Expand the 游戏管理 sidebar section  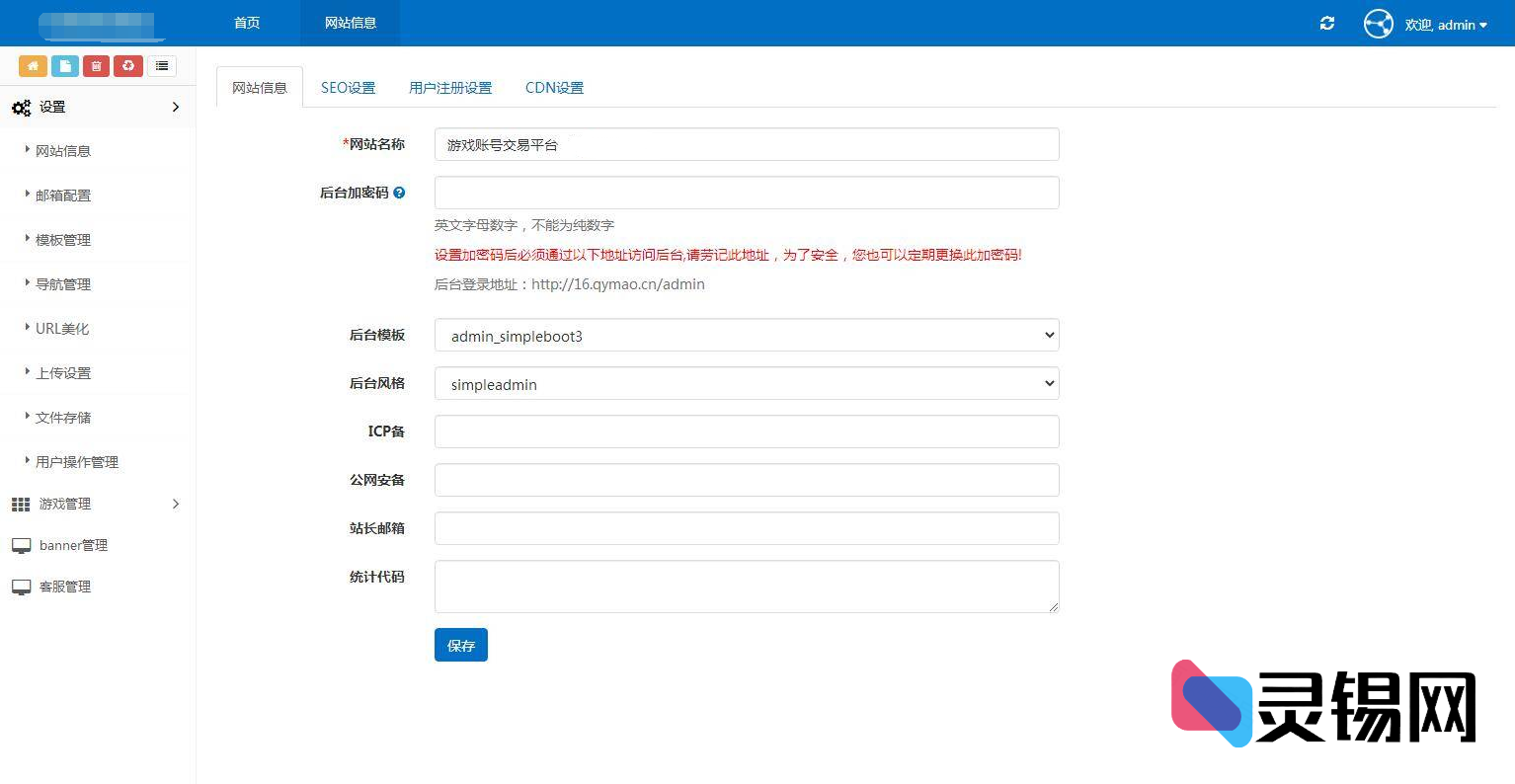click(x=65, y=504)
